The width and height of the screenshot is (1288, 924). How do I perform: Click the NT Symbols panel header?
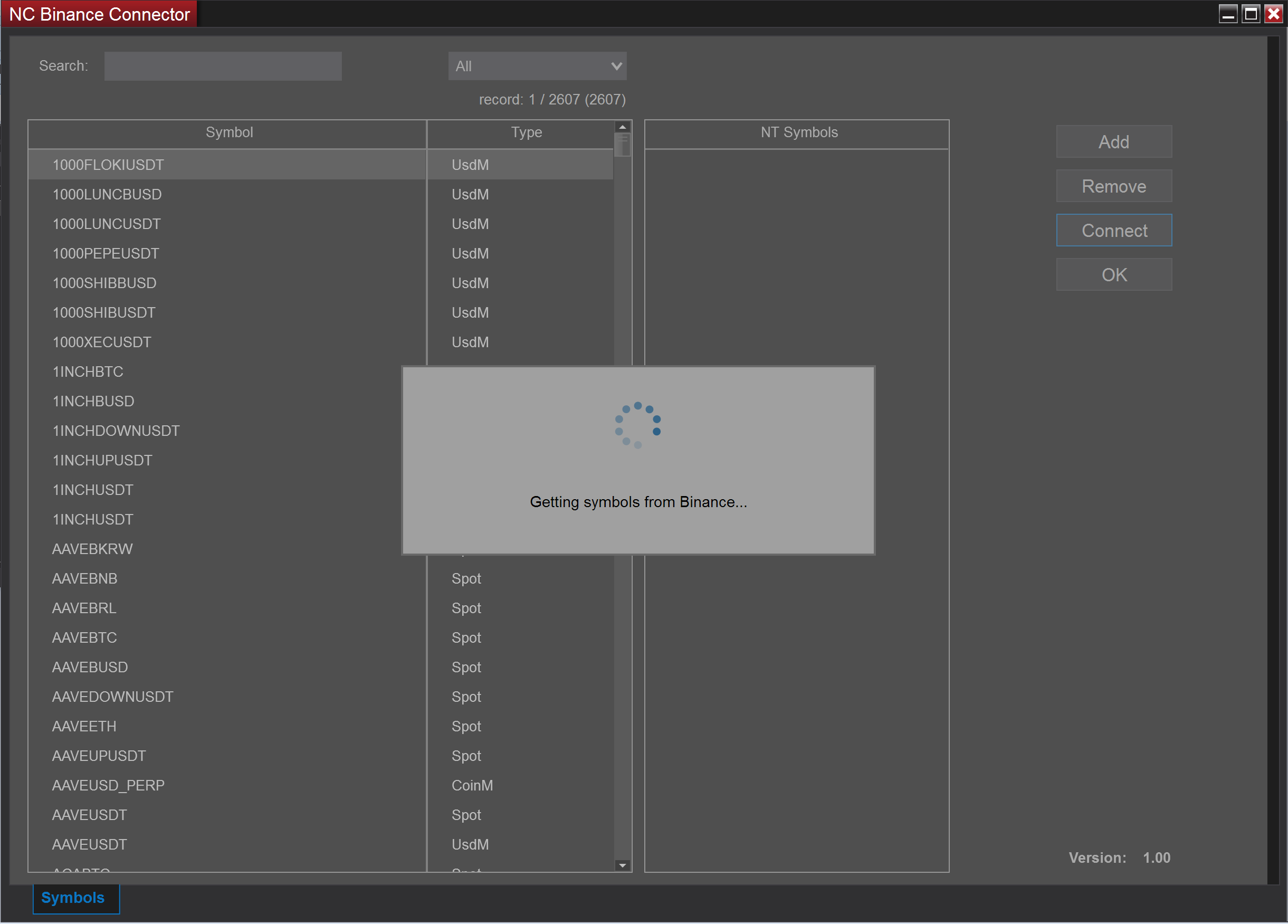tap(798, 132)
